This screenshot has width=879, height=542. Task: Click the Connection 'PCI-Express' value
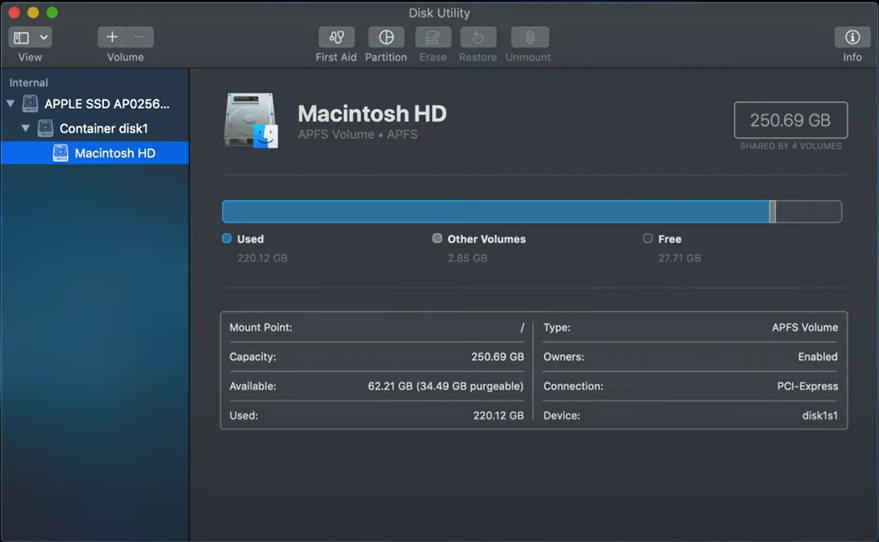(807, 386)
